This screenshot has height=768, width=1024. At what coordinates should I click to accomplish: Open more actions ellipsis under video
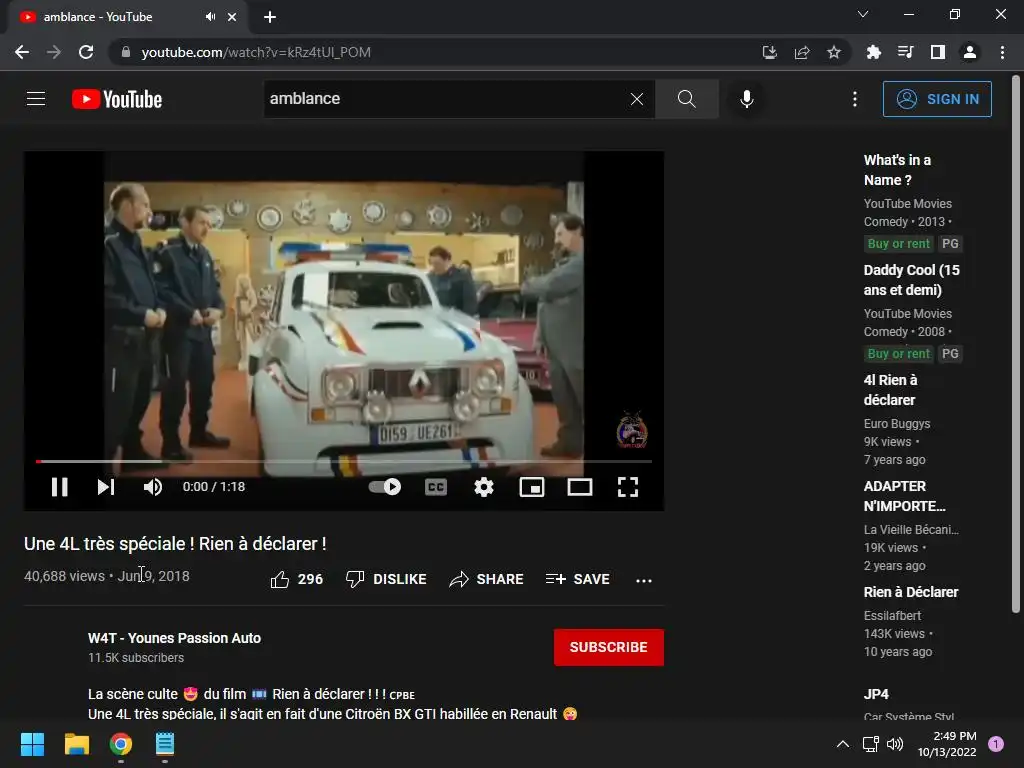(644, 580)
